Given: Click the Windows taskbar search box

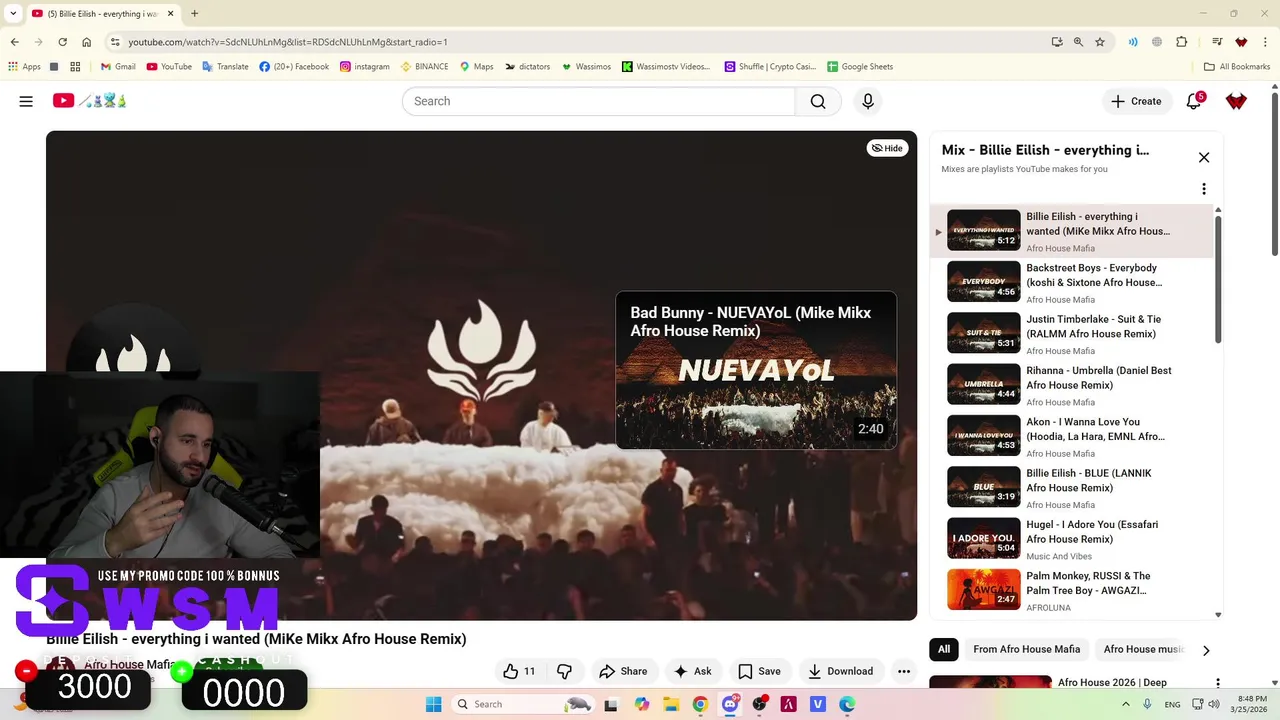Looking at the screenshot, I should point(525,704).
